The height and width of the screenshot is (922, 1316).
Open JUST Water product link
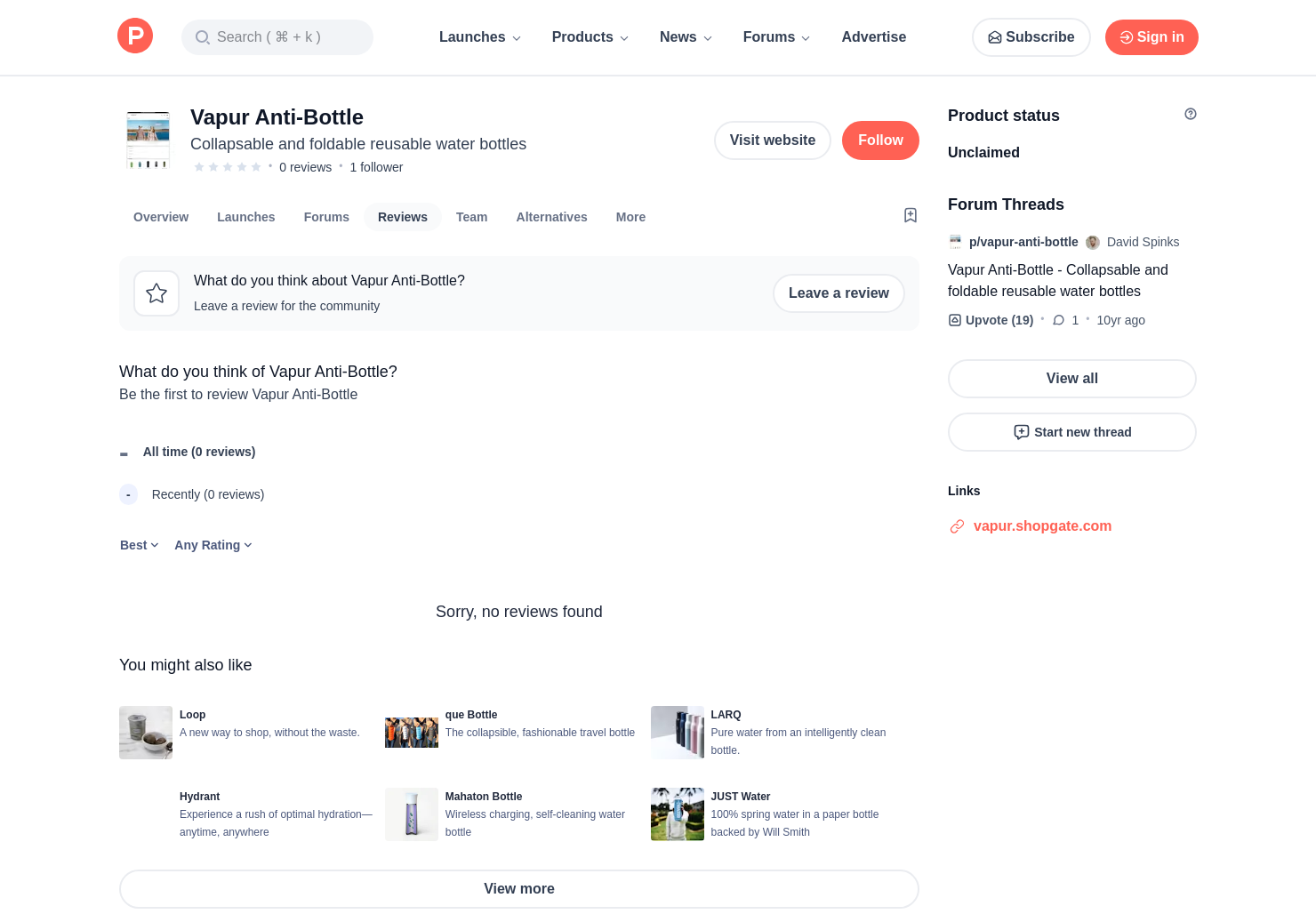[741, 797]
